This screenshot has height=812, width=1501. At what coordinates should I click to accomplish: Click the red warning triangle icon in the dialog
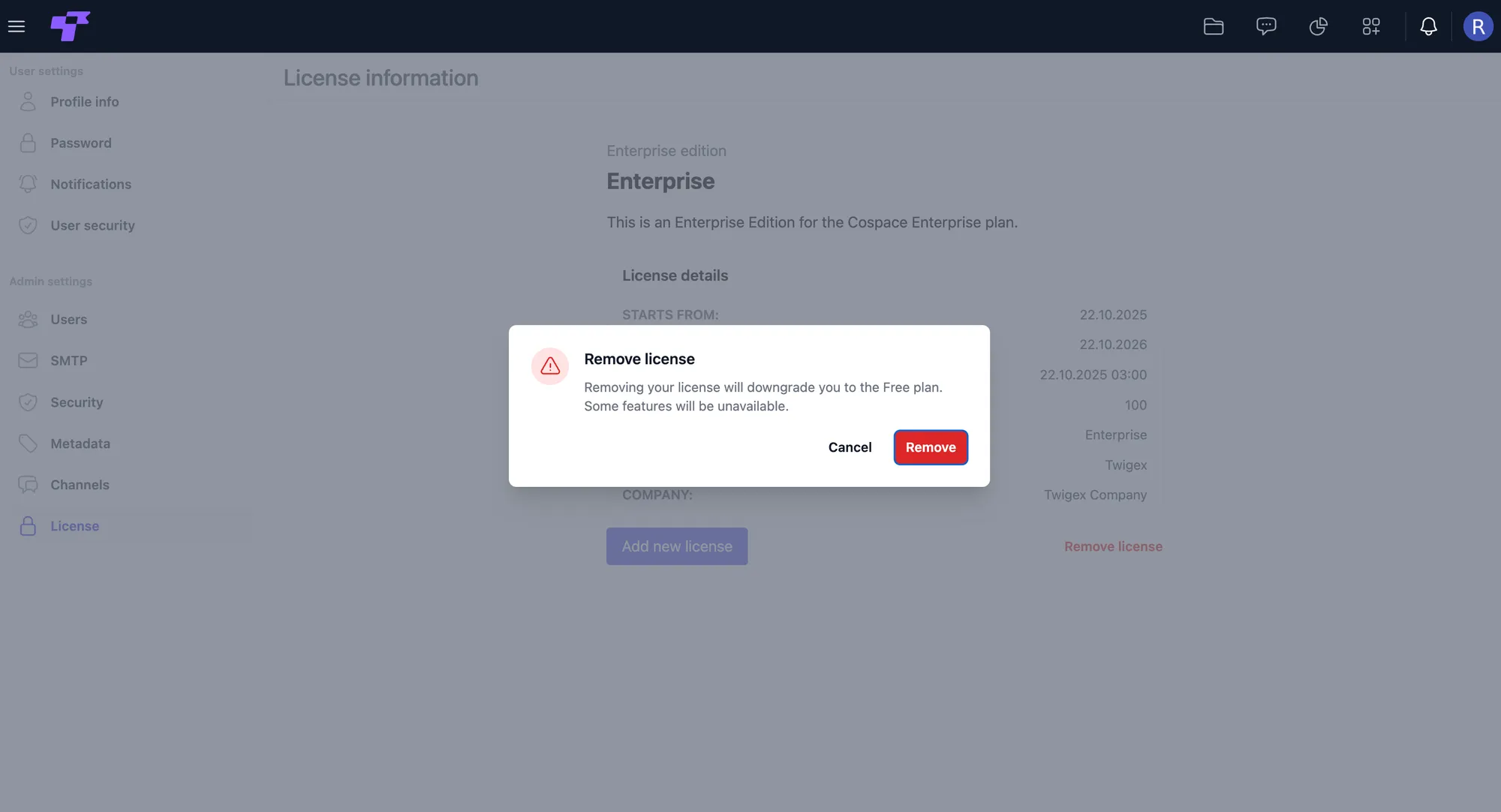550,366
